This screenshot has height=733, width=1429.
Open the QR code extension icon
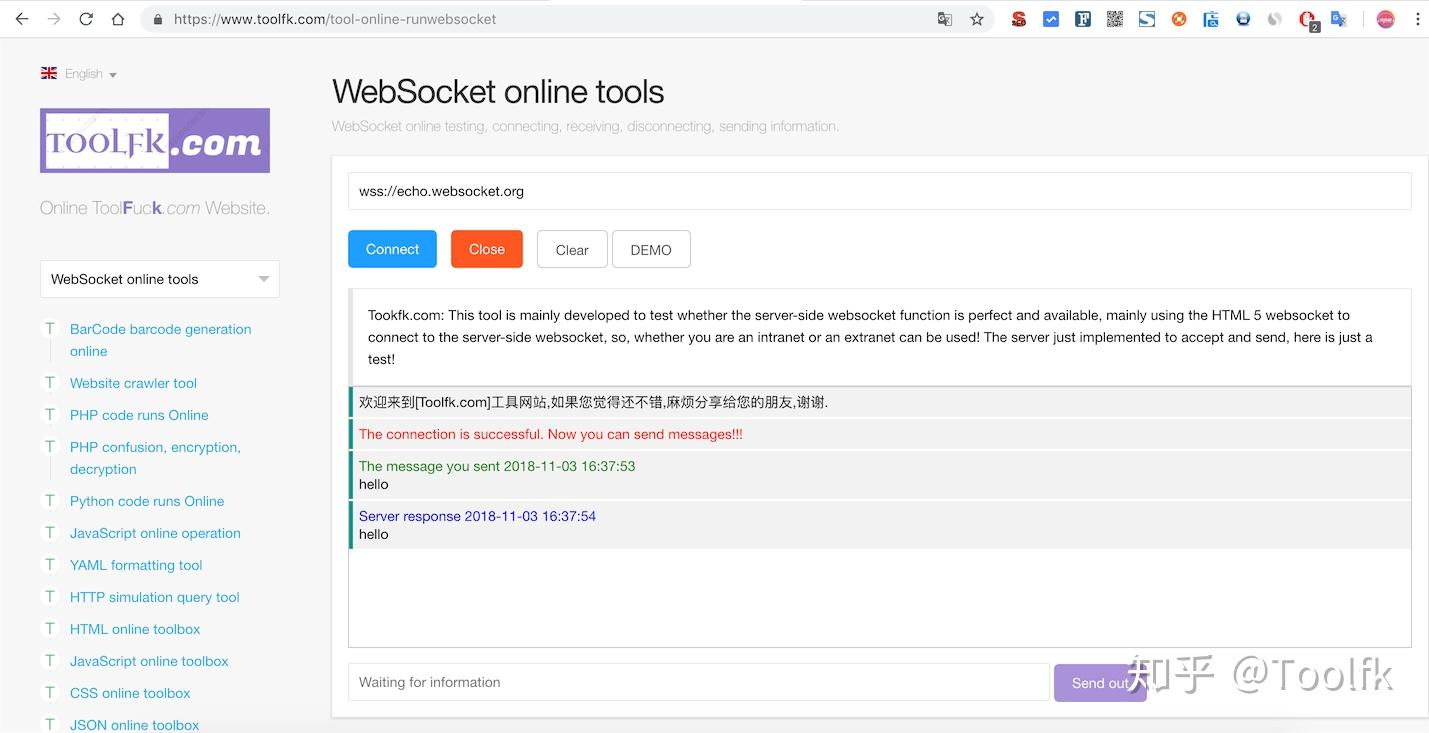click(1114, 19)
